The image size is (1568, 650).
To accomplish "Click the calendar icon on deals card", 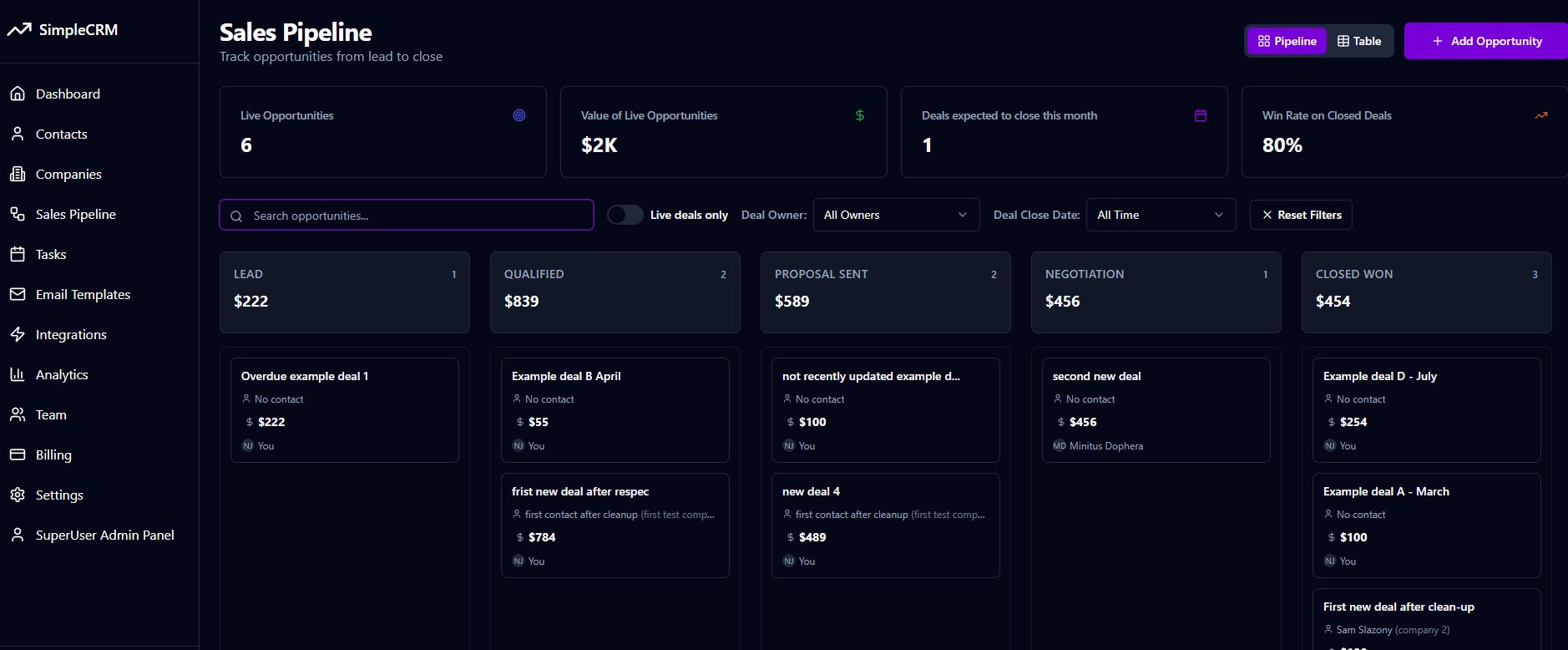I will coord(1201,115).
